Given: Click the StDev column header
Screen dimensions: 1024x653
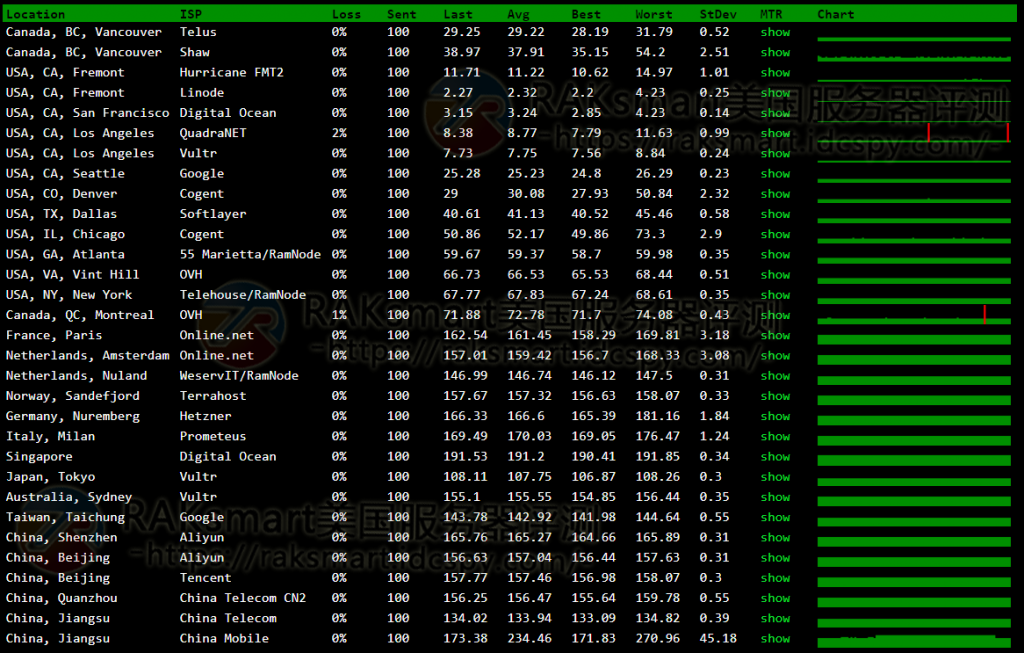Looking at the screenshot, I should [x=718, y=14].
